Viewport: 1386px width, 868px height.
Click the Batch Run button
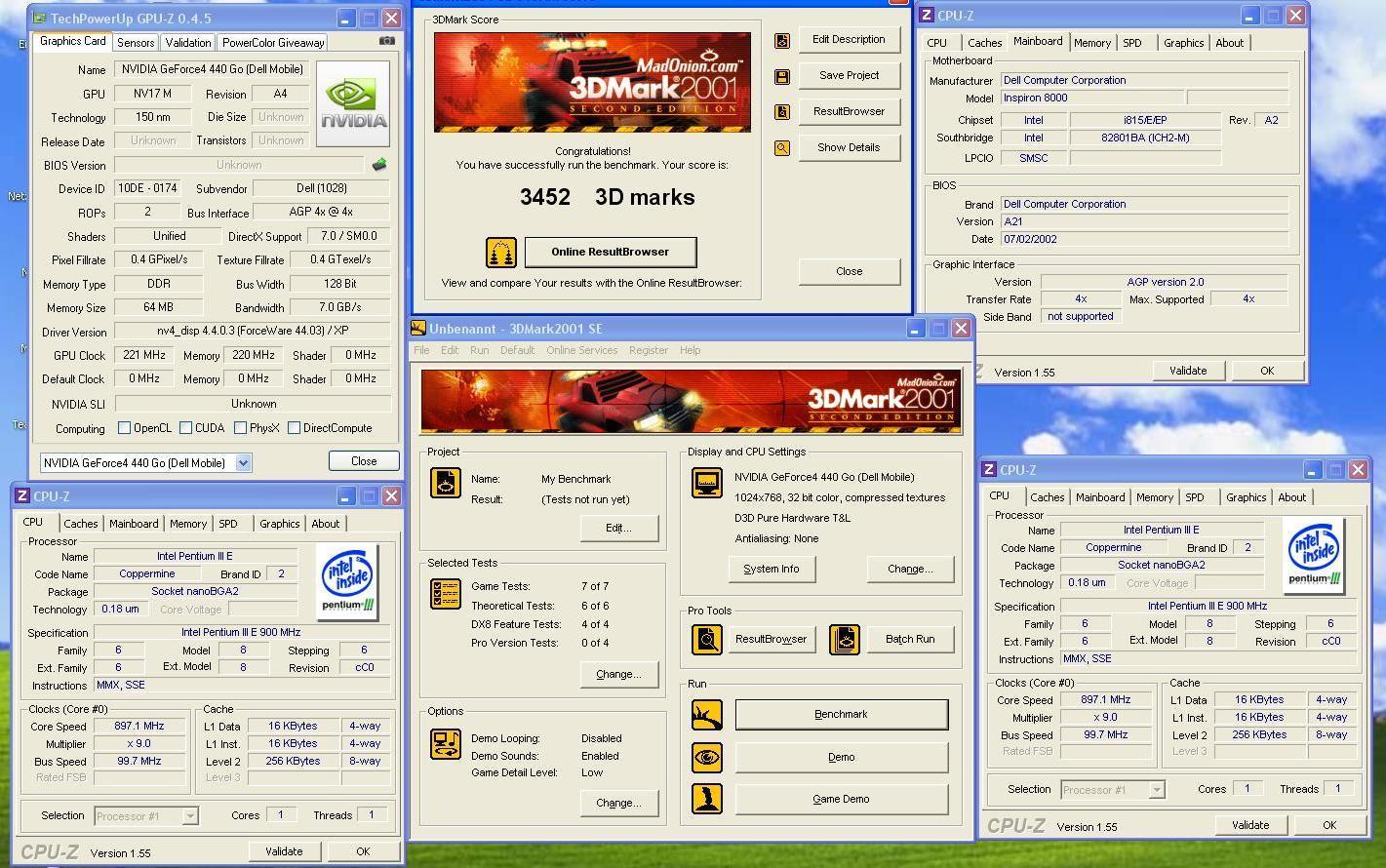910,640
